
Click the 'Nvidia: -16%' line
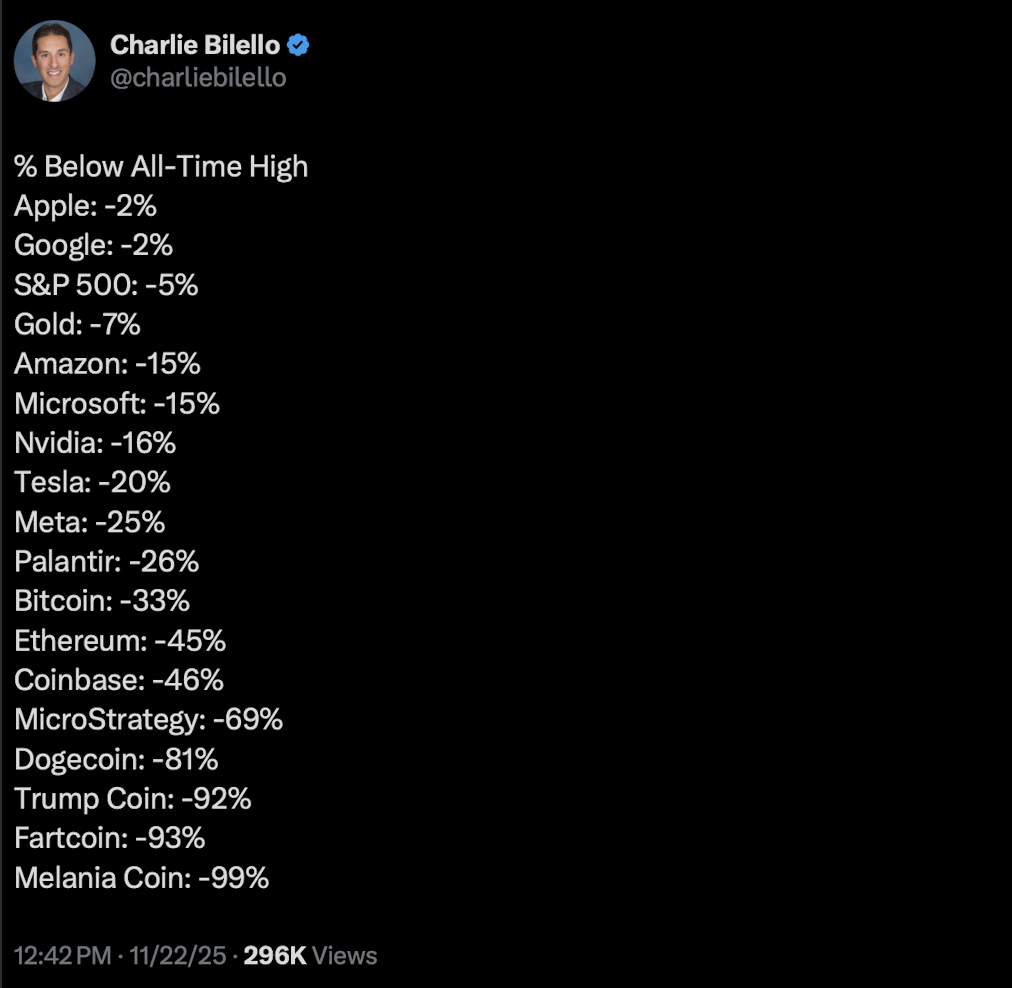click(x=95, y=442)
